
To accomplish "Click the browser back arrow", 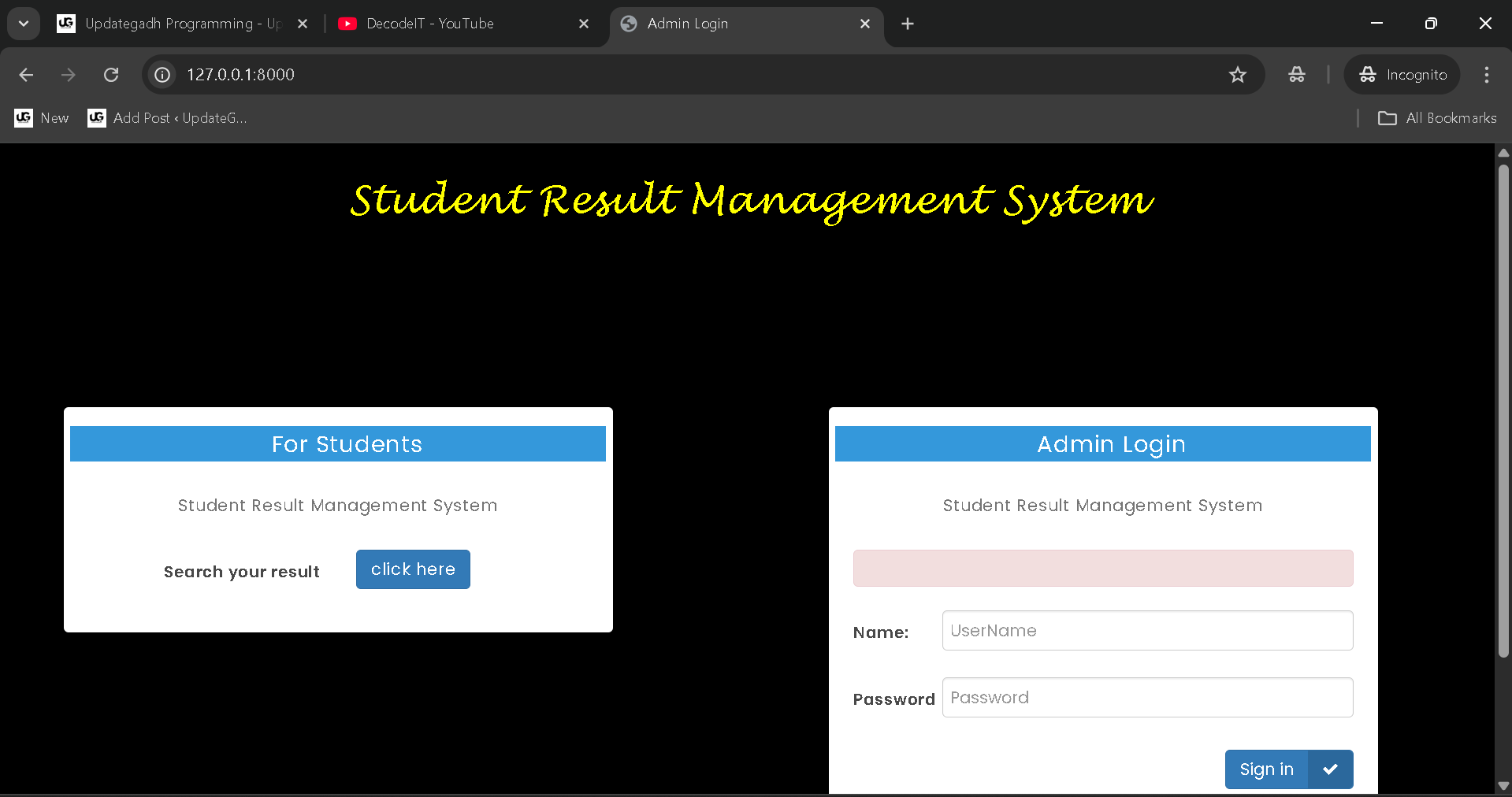I will (26, 75).
